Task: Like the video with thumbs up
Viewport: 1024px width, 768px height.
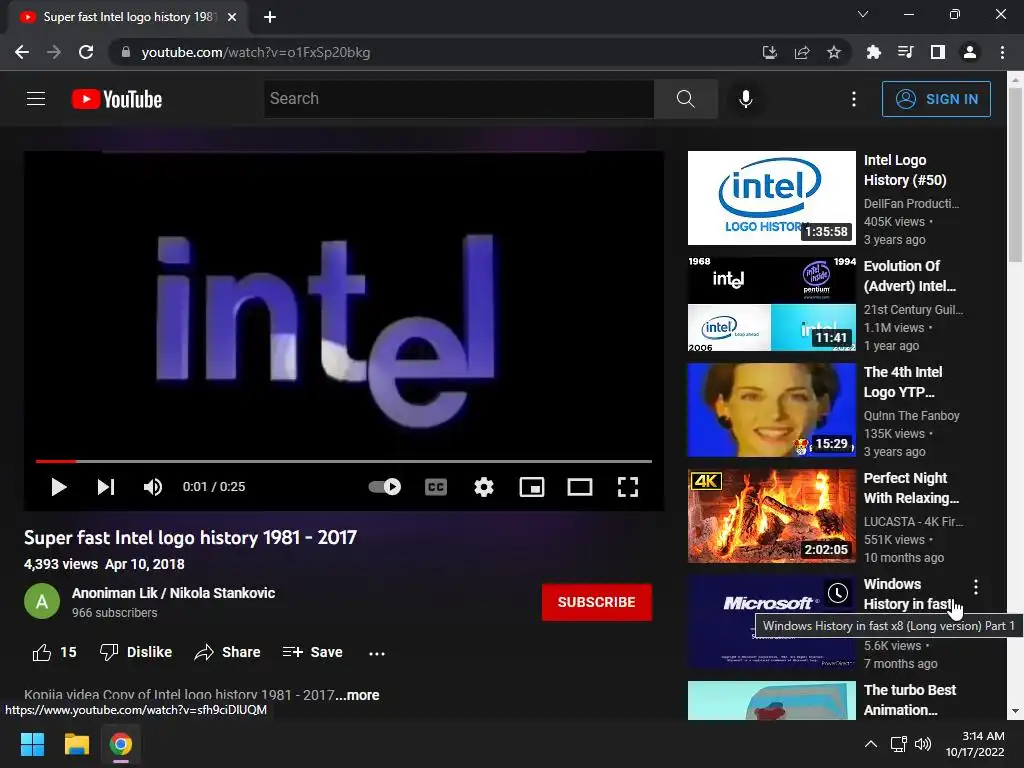Action: [55, 652]
